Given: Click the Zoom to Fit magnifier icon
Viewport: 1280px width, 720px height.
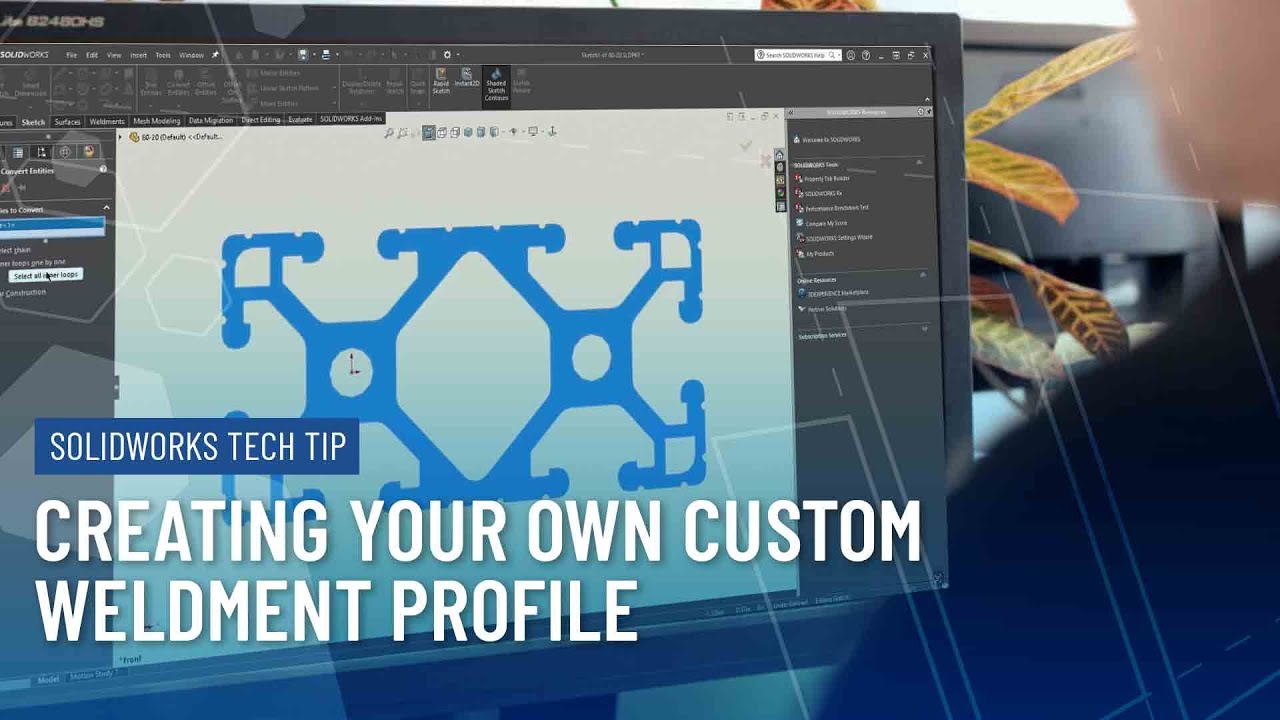Looking at the screenshot, I should 389,132.
